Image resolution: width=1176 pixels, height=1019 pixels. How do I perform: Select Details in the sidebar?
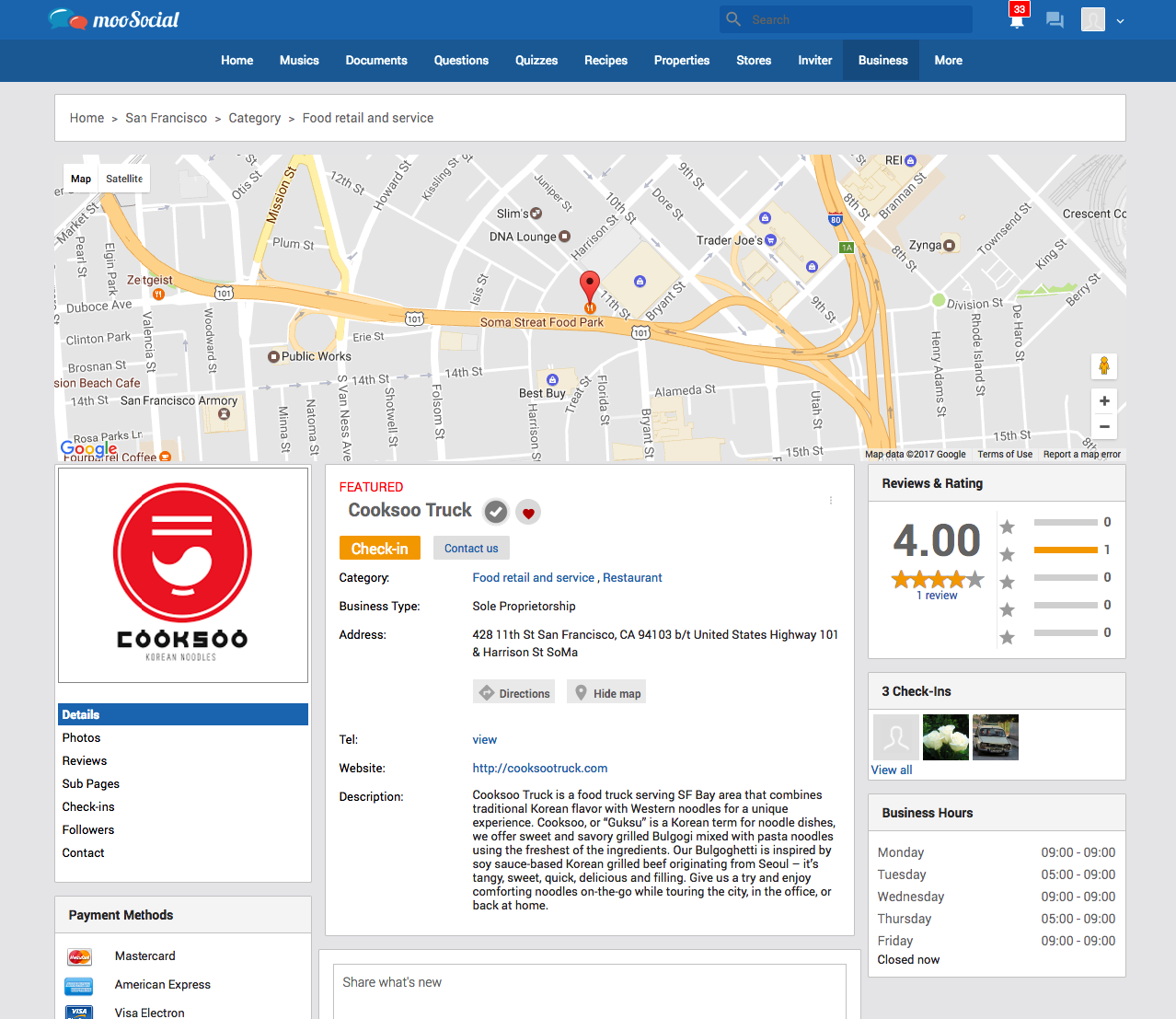click(x=183, y=714)
